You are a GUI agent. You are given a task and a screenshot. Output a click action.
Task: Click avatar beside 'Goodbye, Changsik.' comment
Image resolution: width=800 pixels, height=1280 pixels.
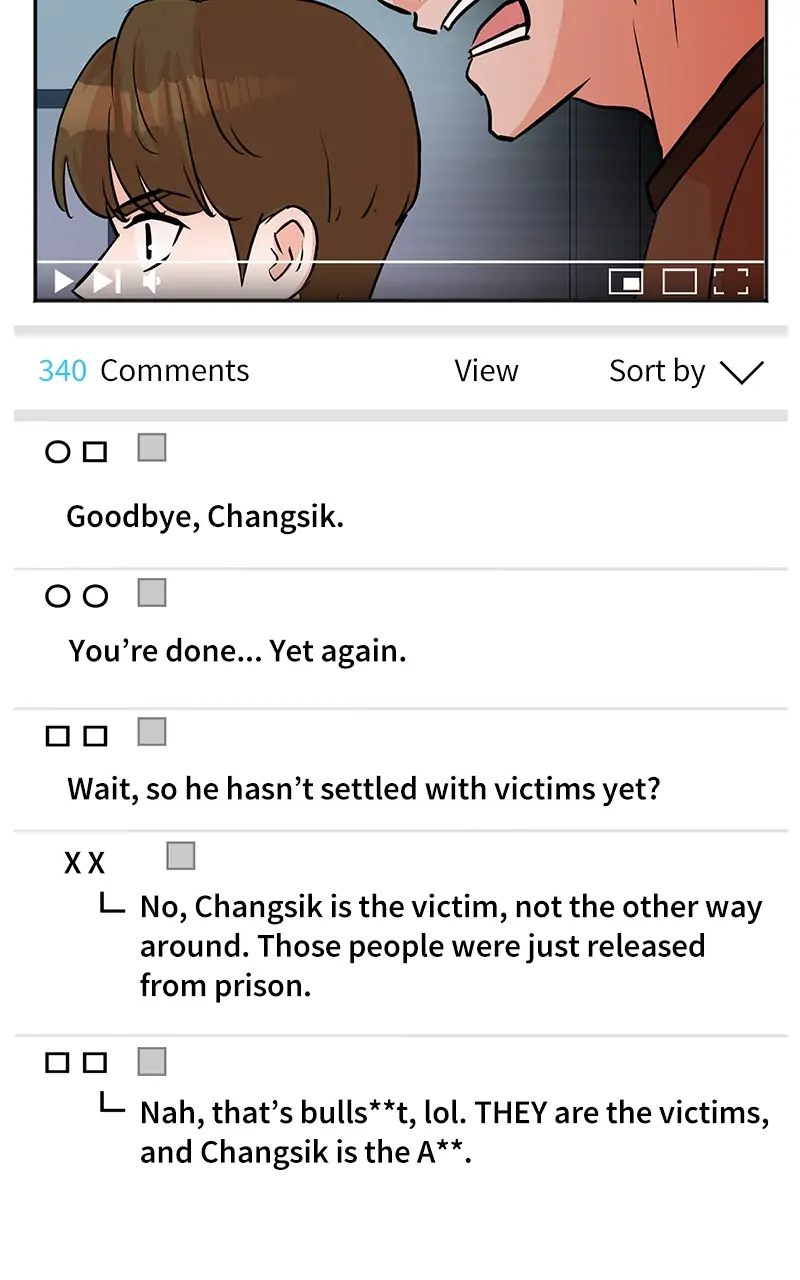(152, 447)
